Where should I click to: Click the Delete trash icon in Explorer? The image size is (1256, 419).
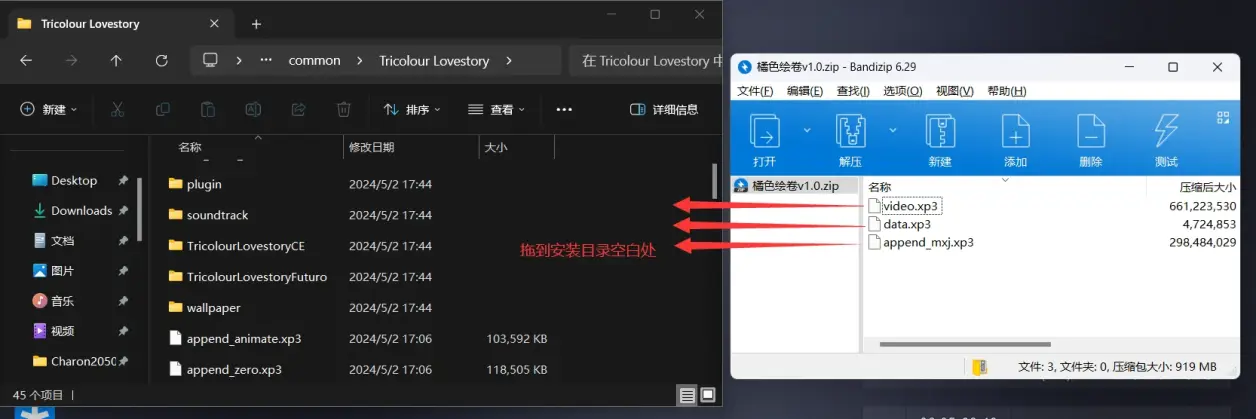343,109
